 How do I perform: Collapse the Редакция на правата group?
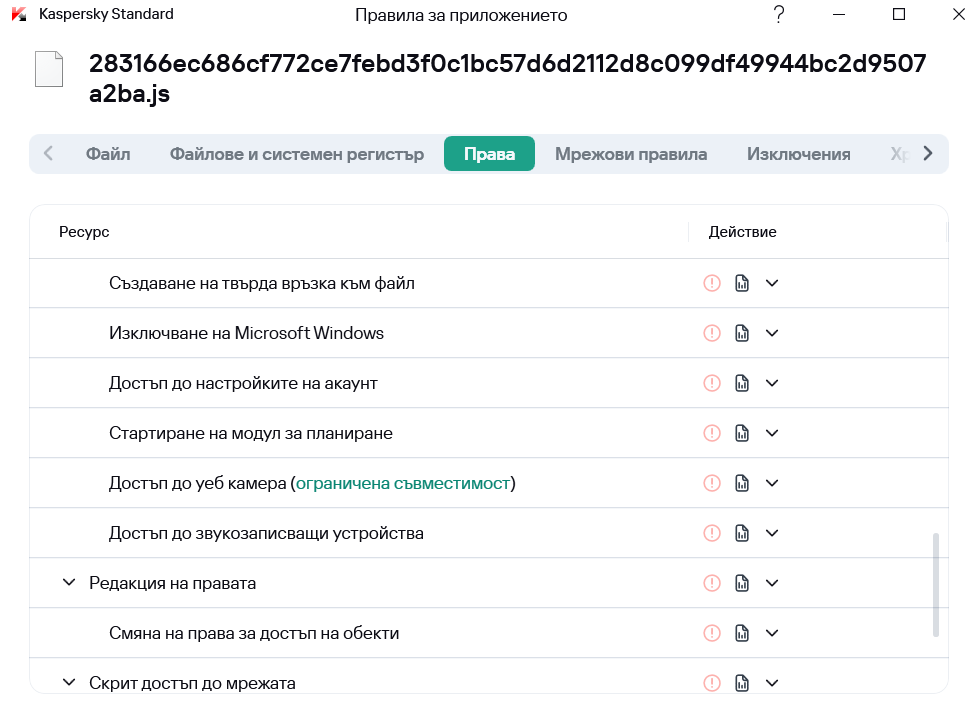coord(69,582)
